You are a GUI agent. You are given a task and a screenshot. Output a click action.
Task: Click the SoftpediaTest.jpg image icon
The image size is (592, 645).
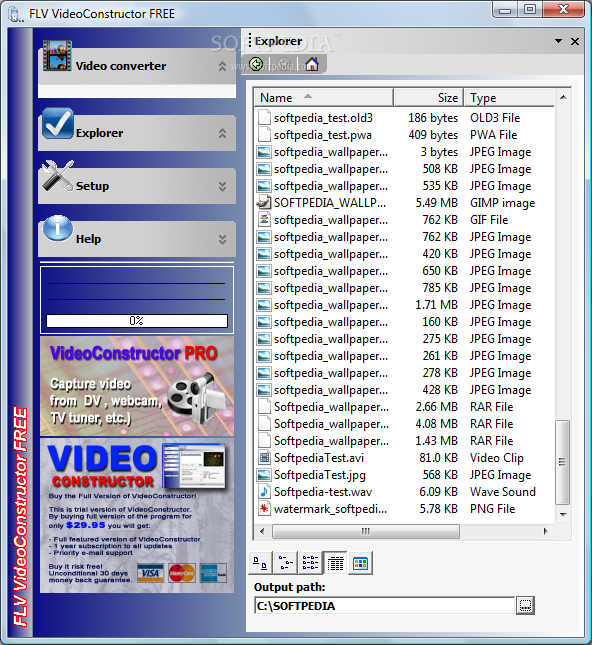[264, 475]
